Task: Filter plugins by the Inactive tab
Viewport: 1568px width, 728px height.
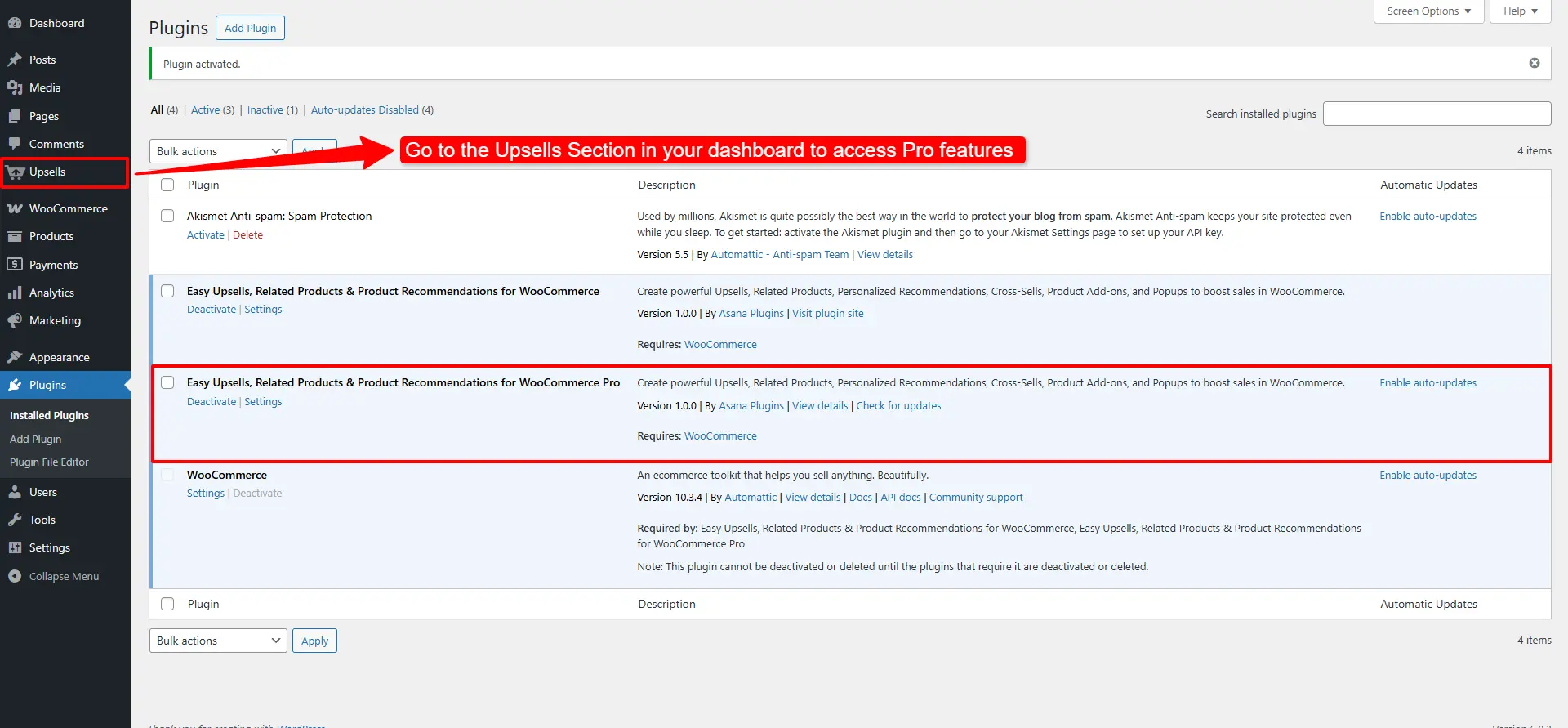Action: pyautogui.click(x=265, y=110)
